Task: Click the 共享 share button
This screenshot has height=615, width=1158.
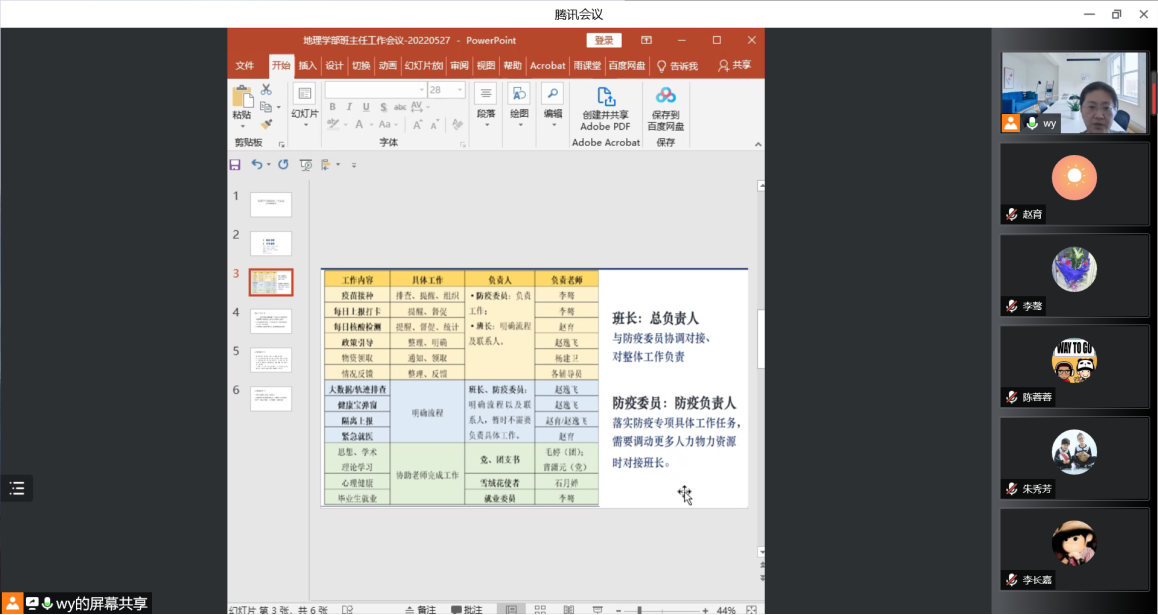Action: pyautogui.click(x=734, y=66)
